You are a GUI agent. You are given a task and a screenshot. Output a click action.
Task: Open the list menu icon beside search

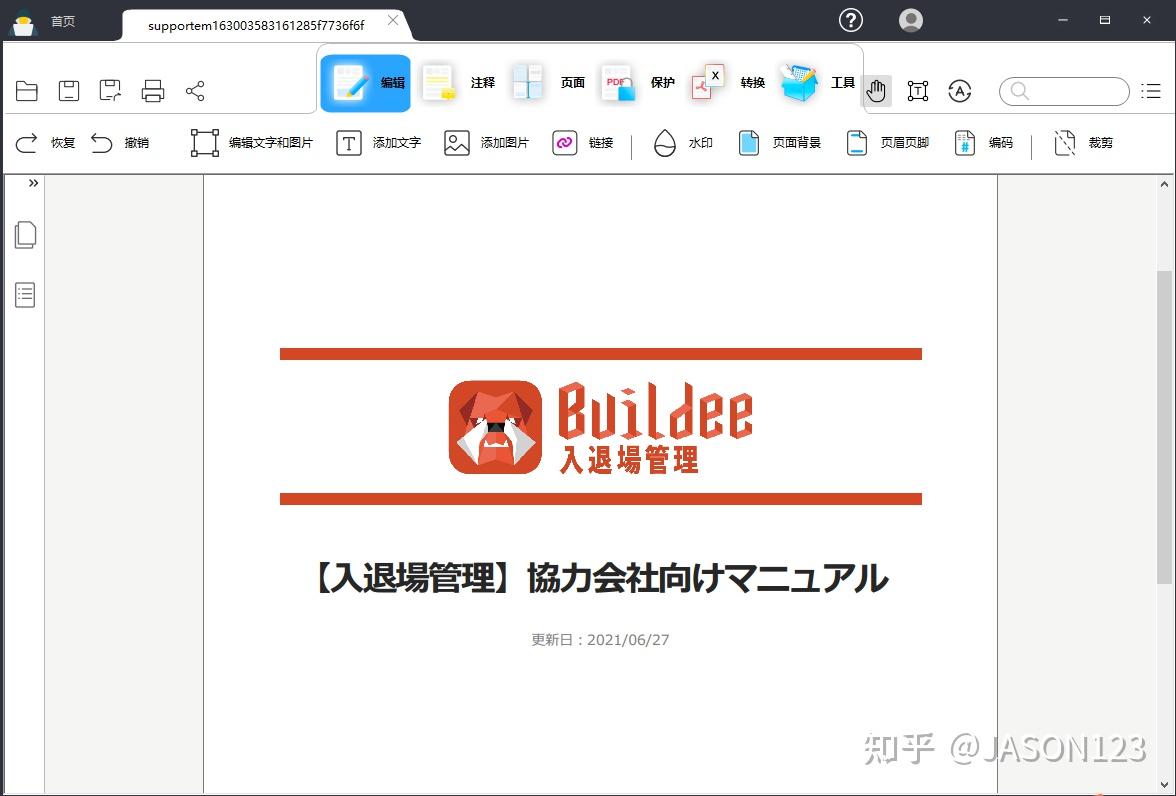tap(1151, 92)
